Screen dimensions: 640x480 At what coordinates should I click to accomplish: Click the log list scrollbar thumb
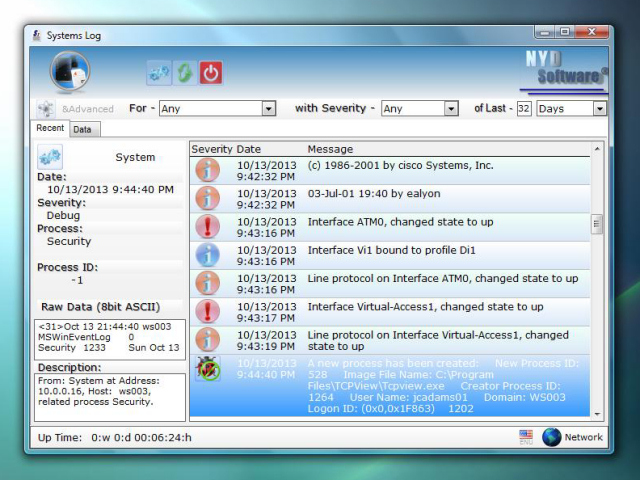[597, 224]
